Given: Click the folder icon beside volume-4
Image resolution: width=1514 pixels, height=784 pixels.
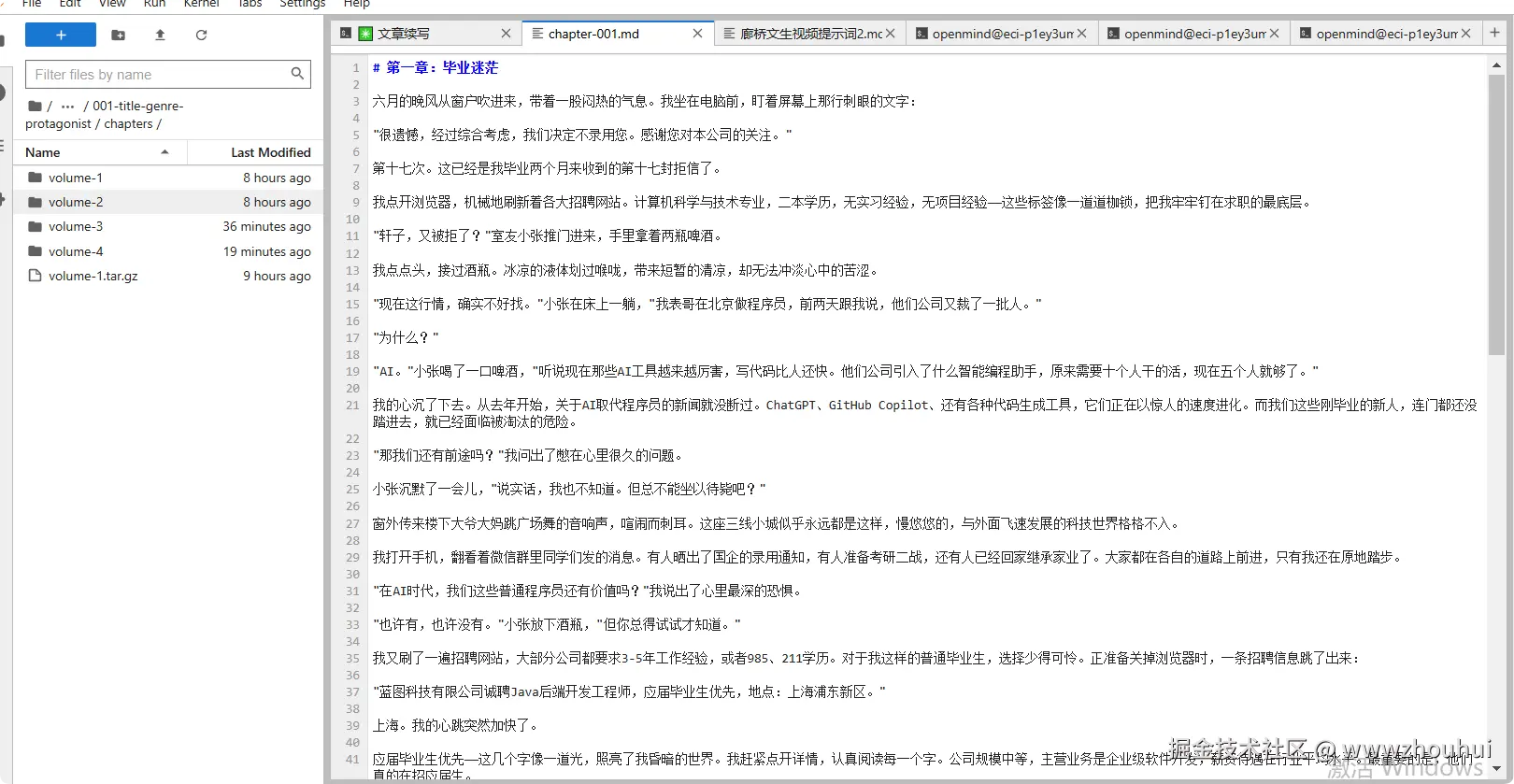Looking at the screenshot, I should point(36,251).
